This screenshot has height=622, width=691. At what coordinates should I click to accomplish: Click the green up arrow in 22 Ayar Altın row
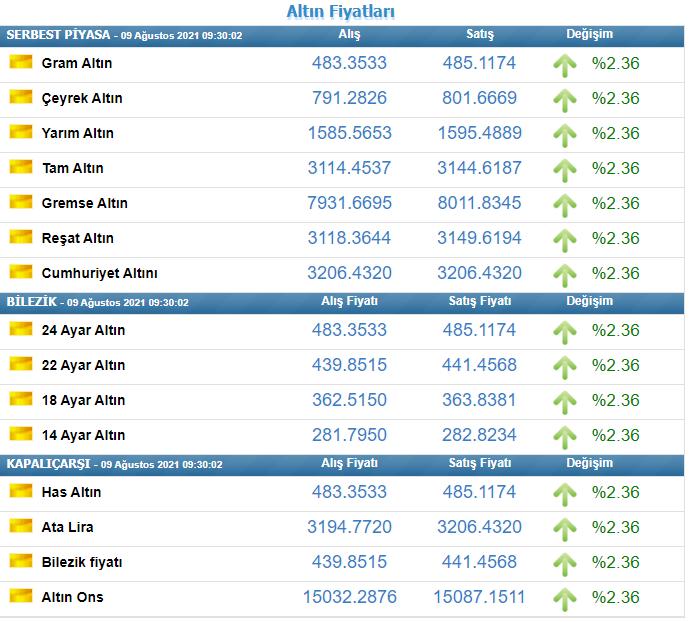tap(565, 368)
